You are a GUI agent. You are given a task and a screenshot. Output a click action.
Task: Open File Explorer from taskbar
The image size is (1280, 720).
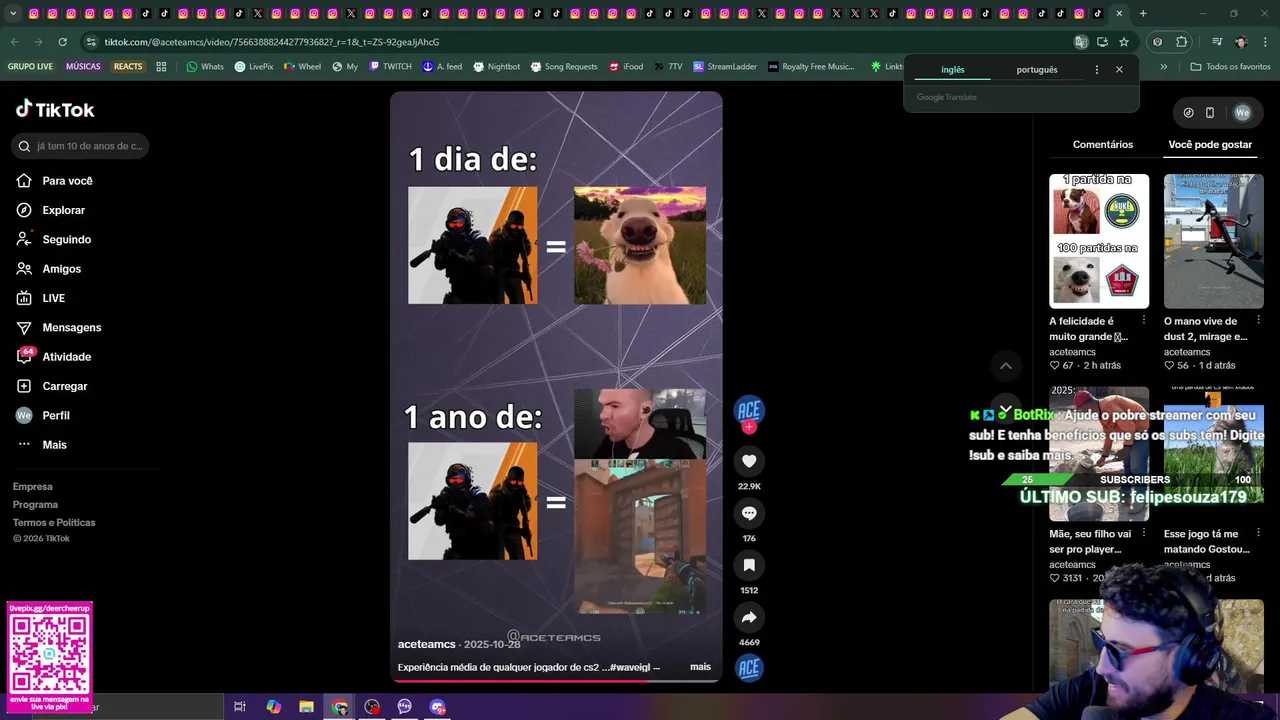pyautogui.click(x=306, y=707)
